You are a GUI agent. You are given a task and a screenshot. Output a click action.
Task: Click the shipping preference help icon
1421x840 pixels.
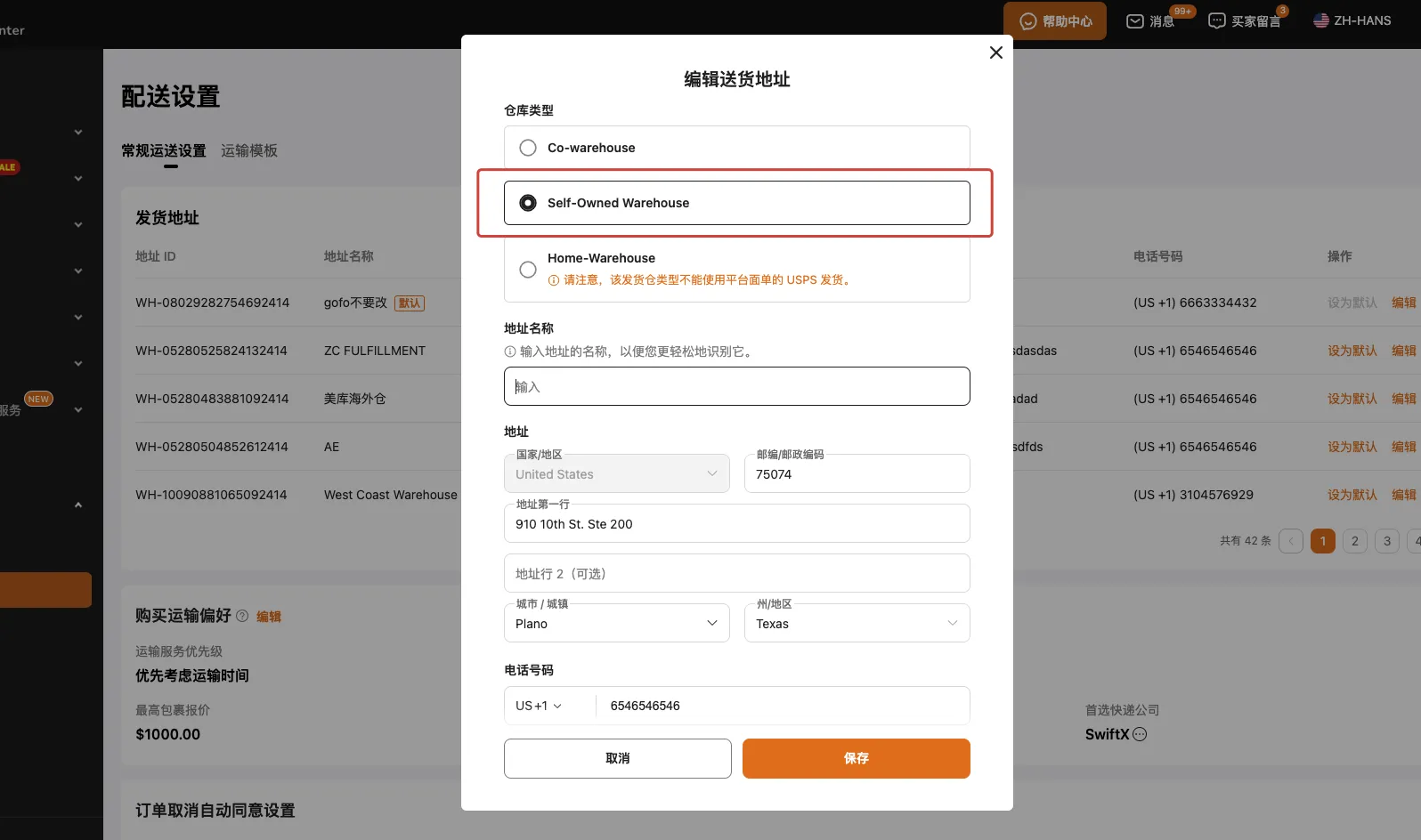point(242,616)
